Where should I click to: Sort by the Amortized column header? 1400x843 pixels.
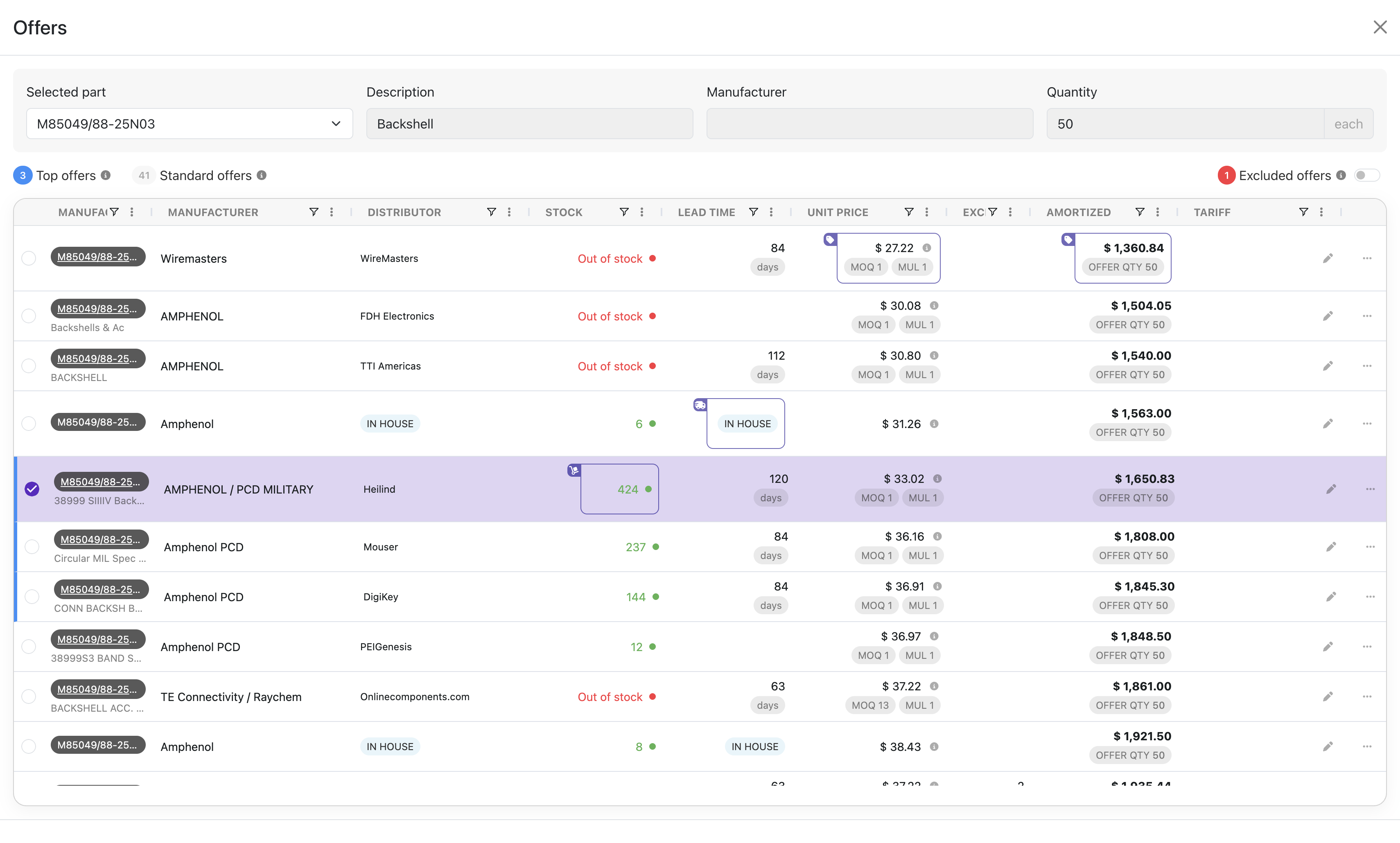[x=1078, y=212]
